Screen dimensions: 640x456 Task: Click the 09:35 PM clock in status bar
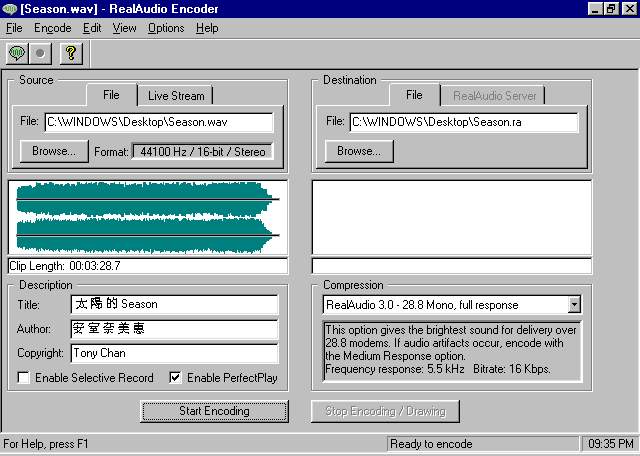point(611,444)
